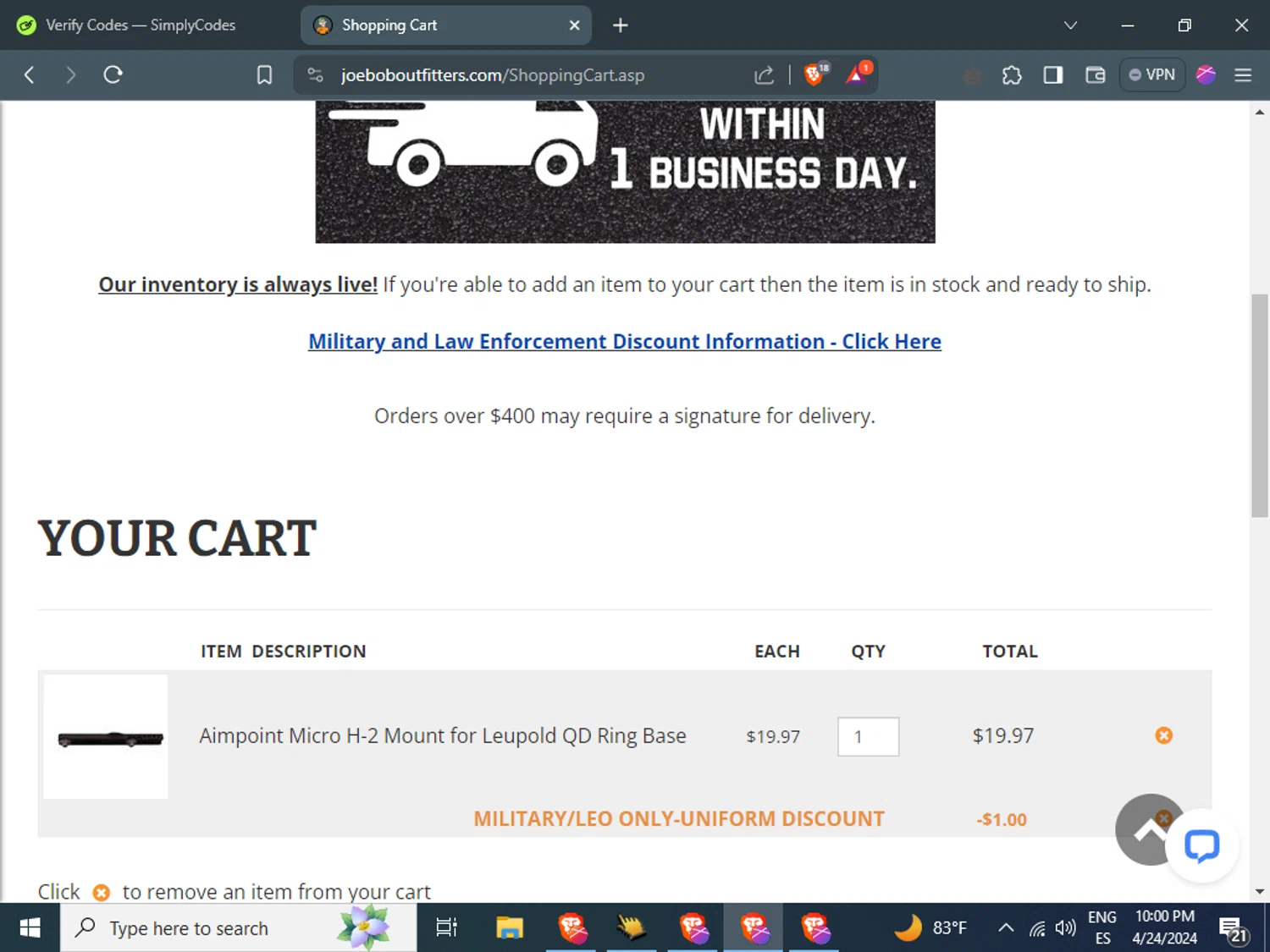Click the EACH column header
Image resolution: width=1270 pixels, height=952 pixels.
click(x=777, y=652)
